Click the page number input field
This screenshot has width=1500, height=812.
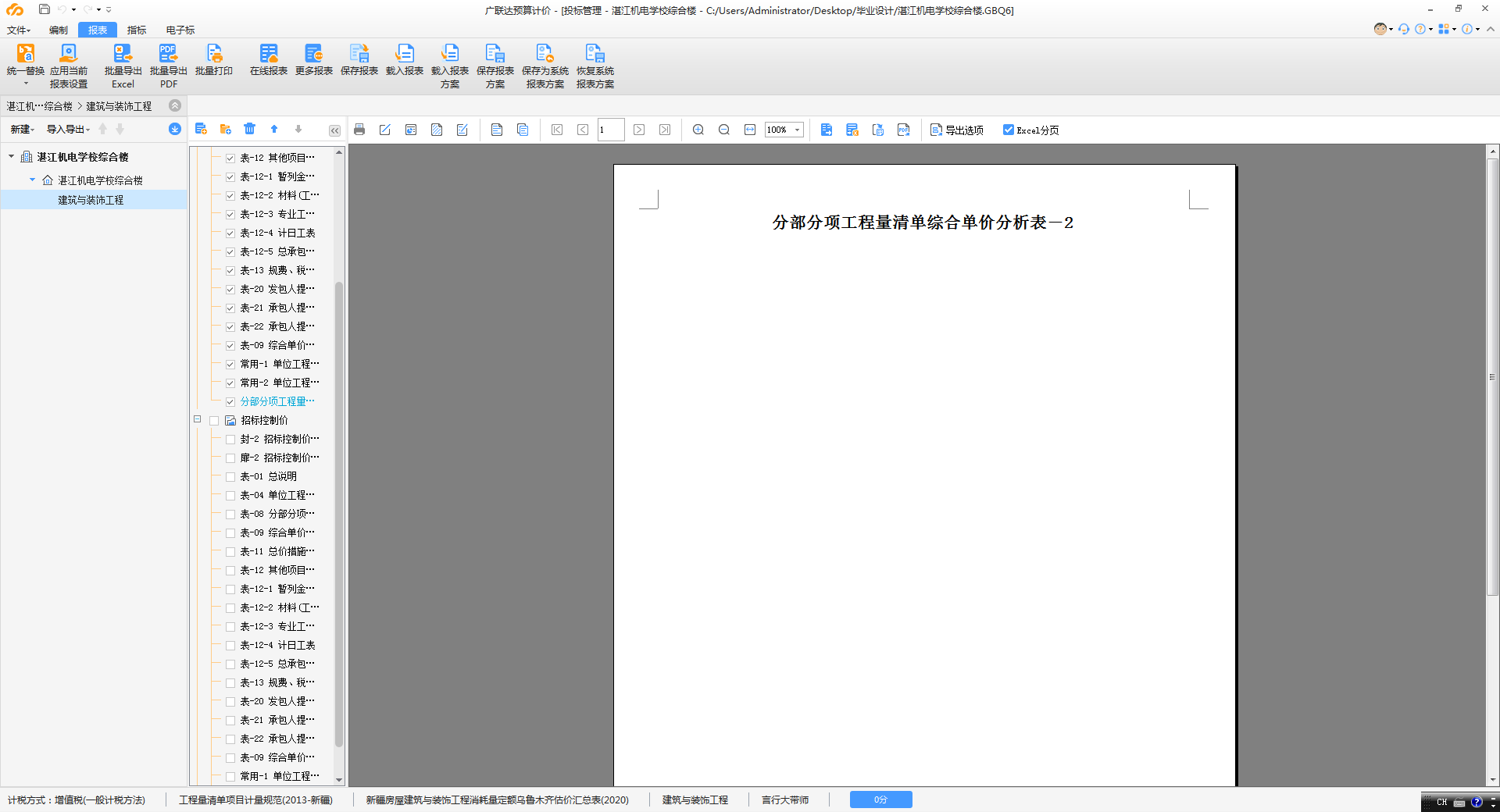tap(611, 130)
